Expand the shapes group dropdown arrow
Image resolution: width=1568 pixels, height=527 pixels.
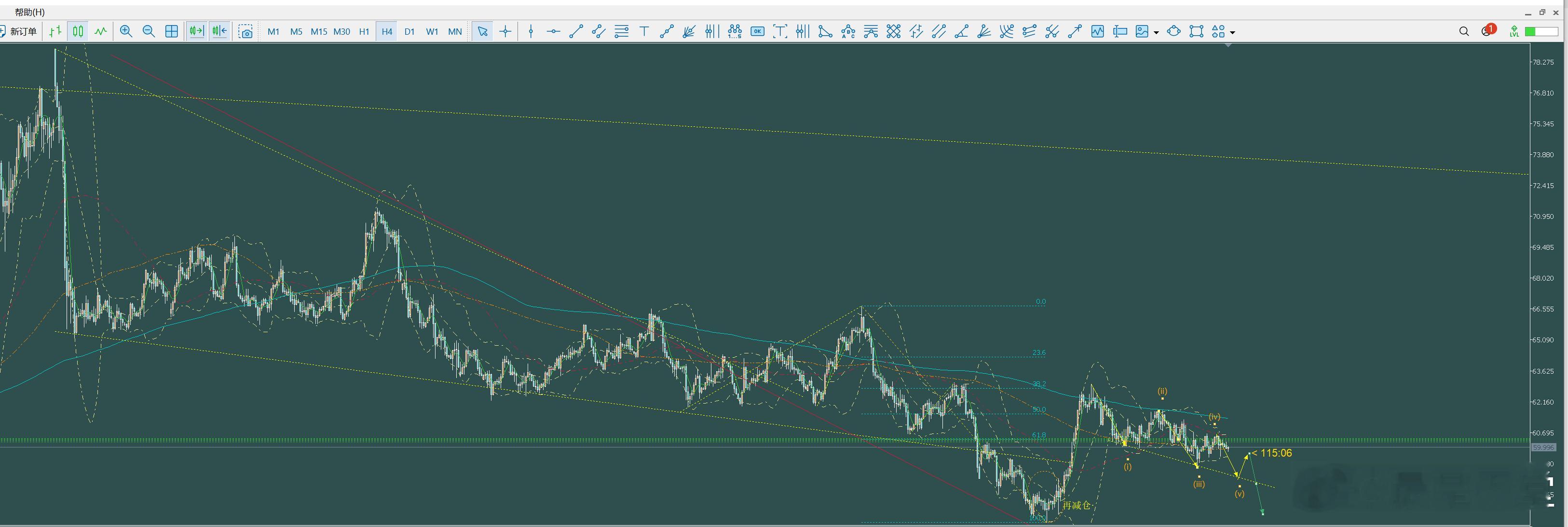click(1232, 32)
